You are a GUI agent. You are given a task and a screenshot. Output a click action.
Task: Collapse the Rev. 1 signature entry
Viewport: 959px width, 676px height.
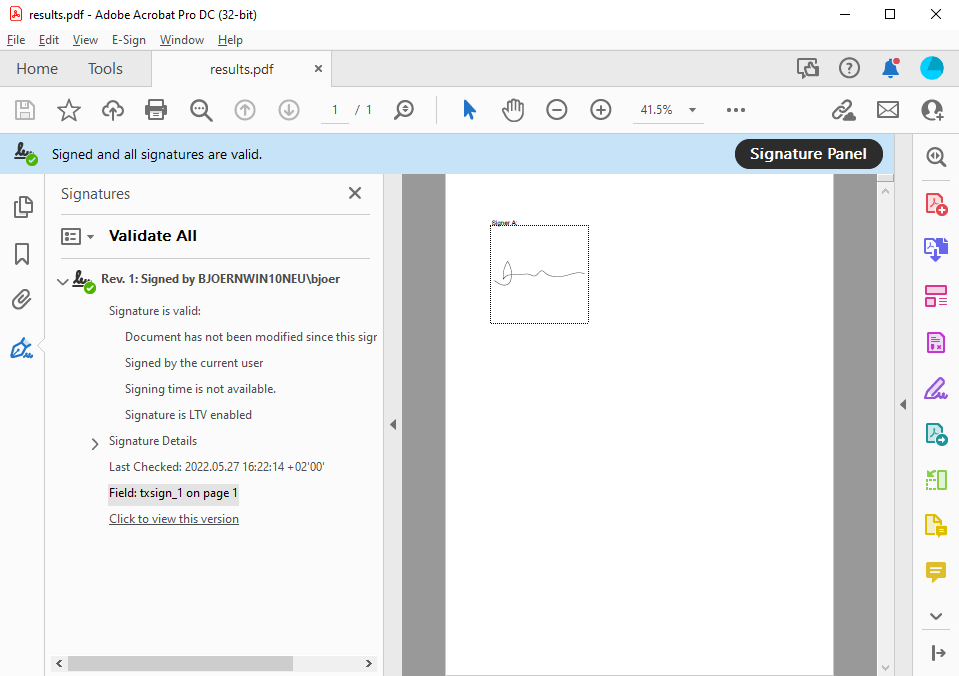click(62, 281)
